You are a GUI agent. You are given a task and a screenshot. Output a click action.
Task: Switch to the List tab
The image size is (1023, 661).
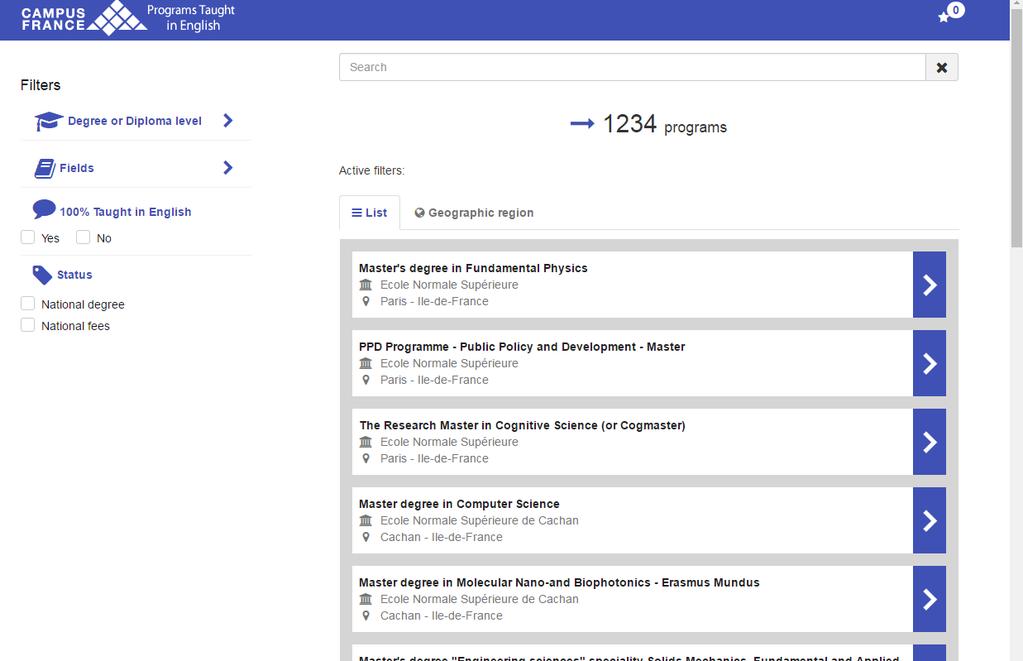(369, 213)
